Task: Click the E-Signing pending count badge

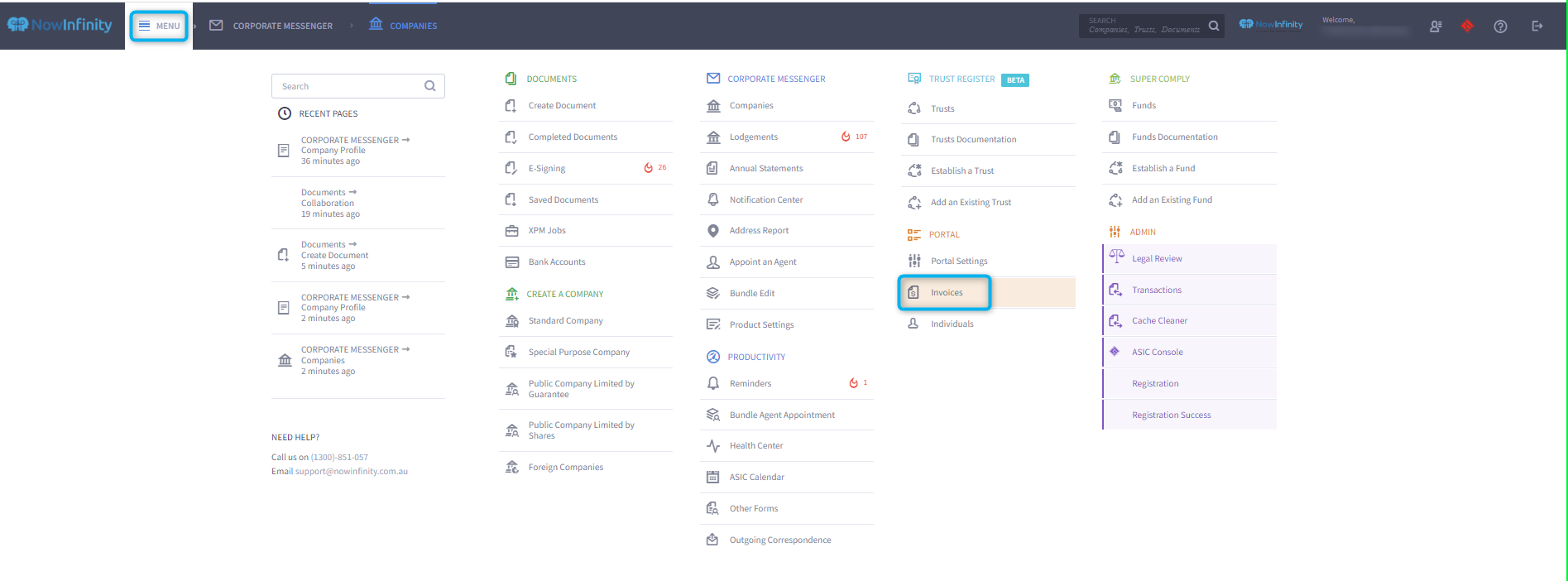Action: 655,168
